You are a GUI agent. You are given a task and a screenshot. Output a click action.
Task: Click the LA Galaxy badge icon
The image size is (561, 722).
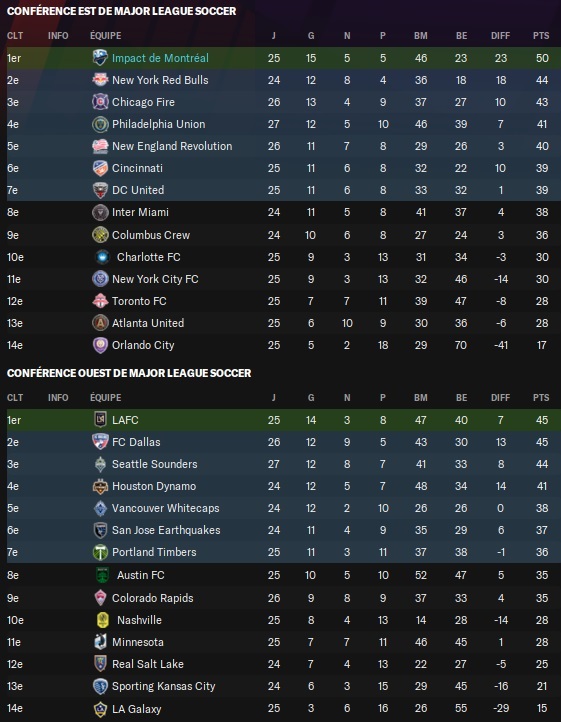(x=100, y=709)
